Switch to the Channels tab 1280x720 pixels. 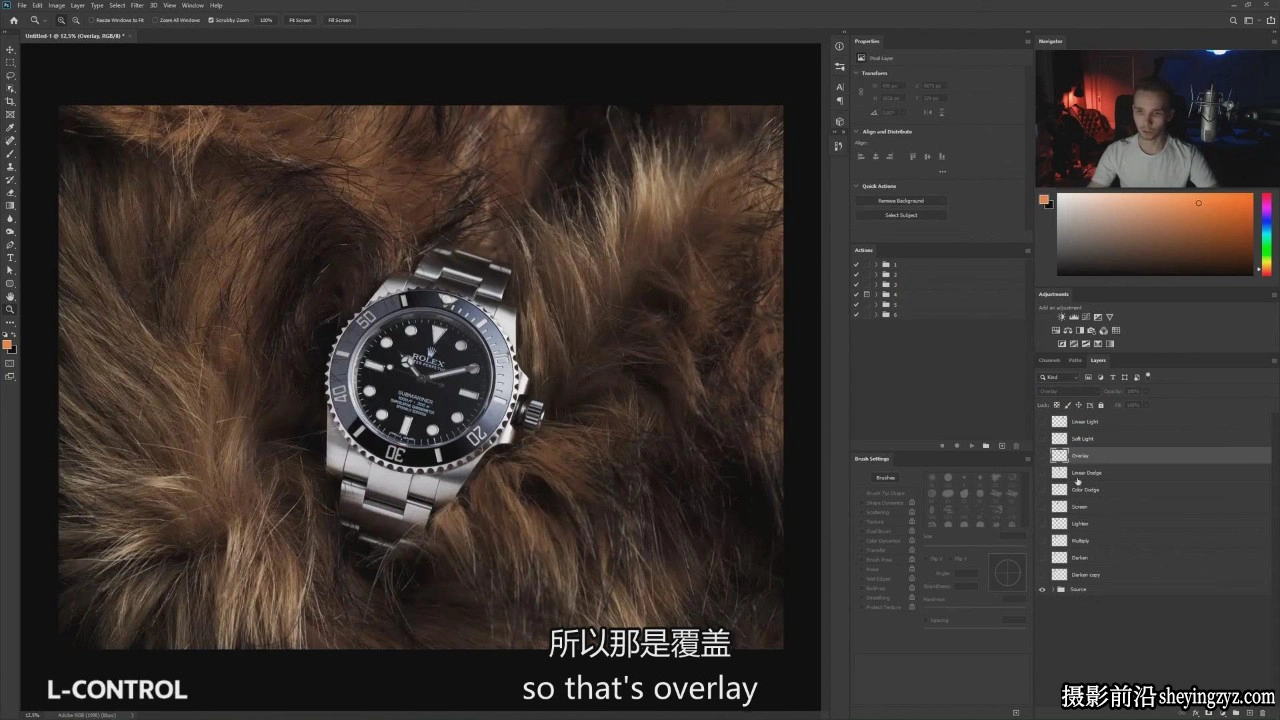click(x=1049, y=360)
